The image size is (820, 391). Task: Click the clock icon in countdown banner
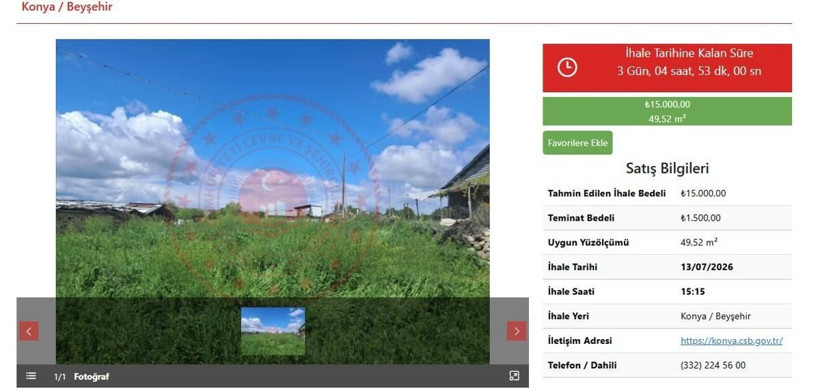coord(567,67)
